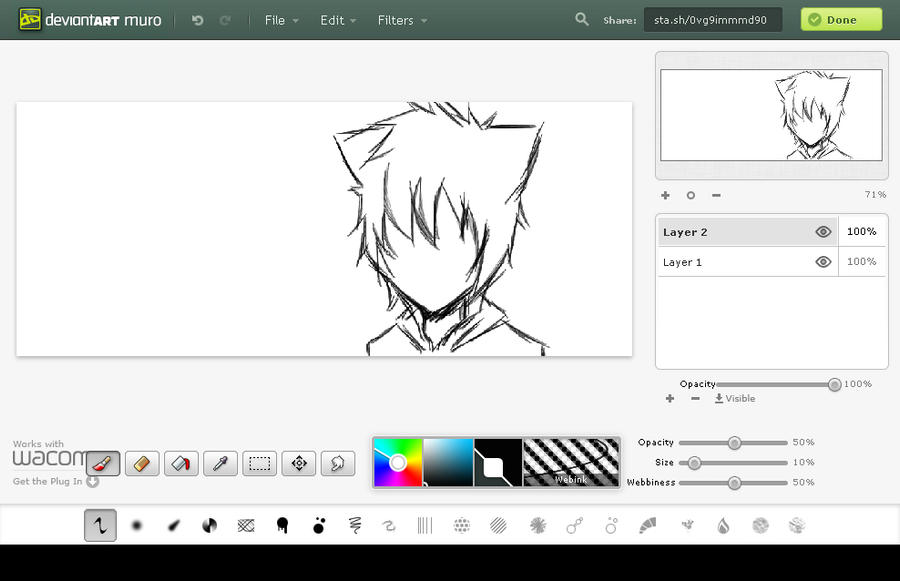
Task: Select the flood fill bucket tool
Action: click(x=181, y=463)
